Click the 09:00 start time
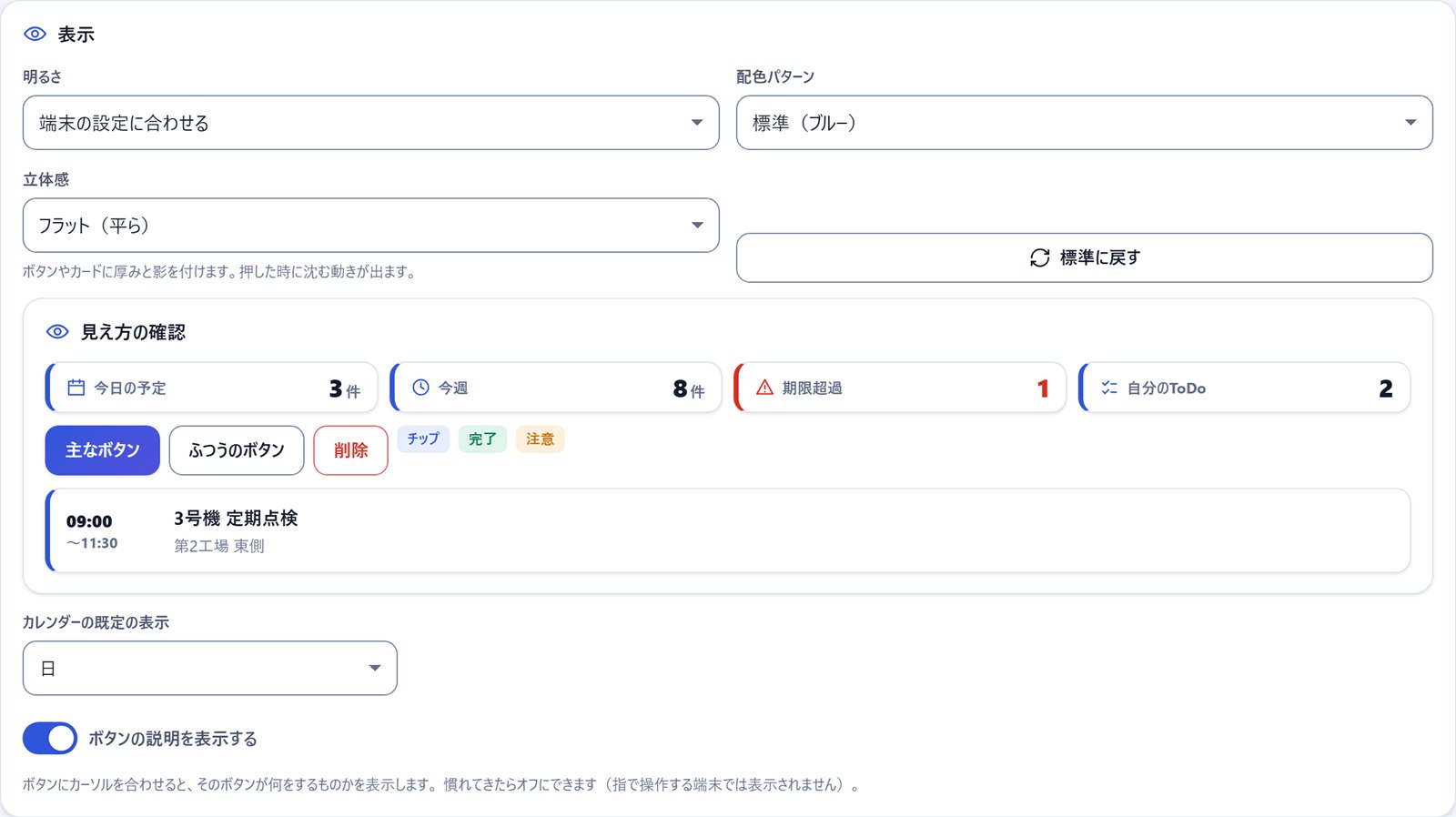The height and width of the screenshot is (817, 1456). point(89,521)
